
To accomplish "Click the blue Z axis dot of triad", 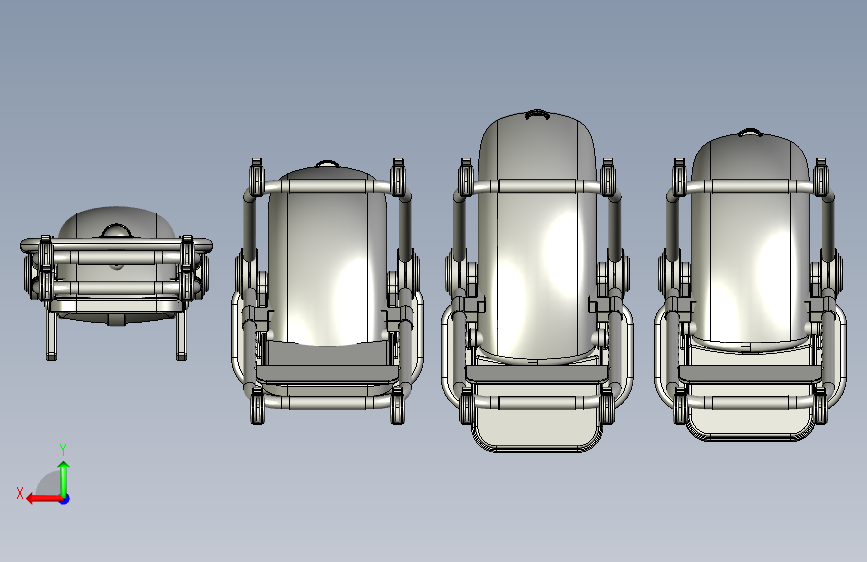I will [x=65, y=500].
